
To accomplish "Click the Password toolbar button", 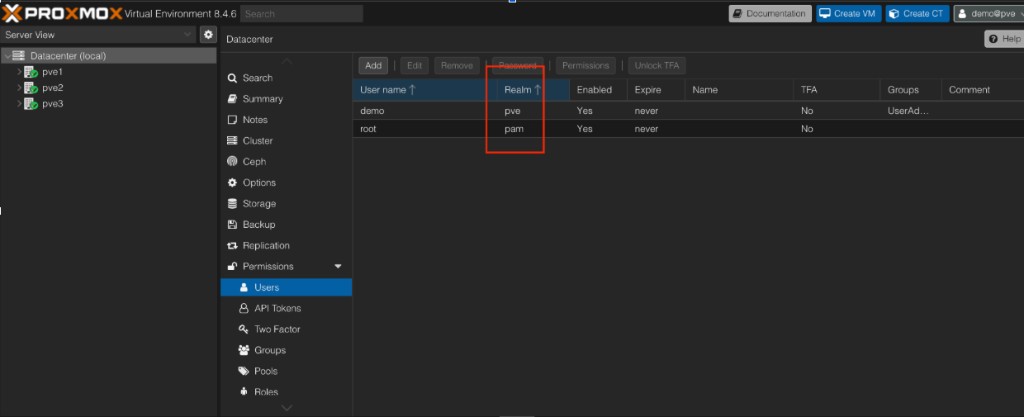I will pos(518,65).
